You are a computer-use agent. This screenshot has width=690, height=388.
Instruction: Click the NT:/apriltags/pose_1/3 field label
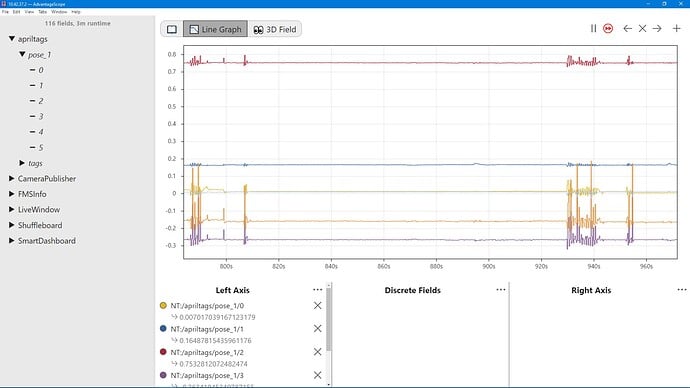[x=207, y=376]
